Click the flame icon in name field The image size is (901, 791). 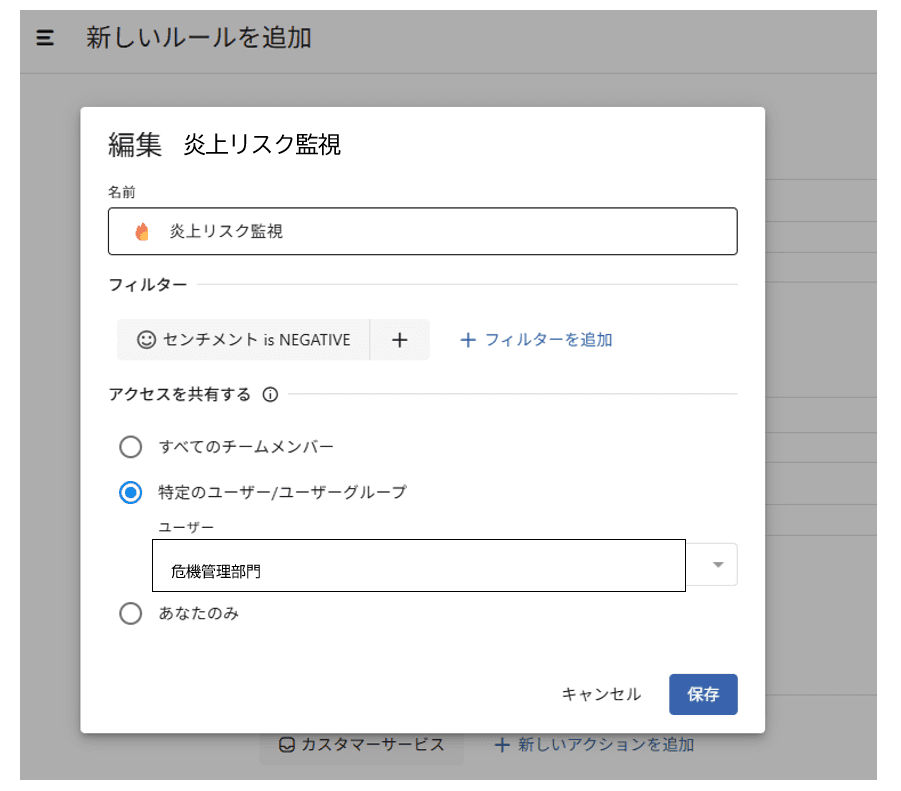(x=142, y=231)
